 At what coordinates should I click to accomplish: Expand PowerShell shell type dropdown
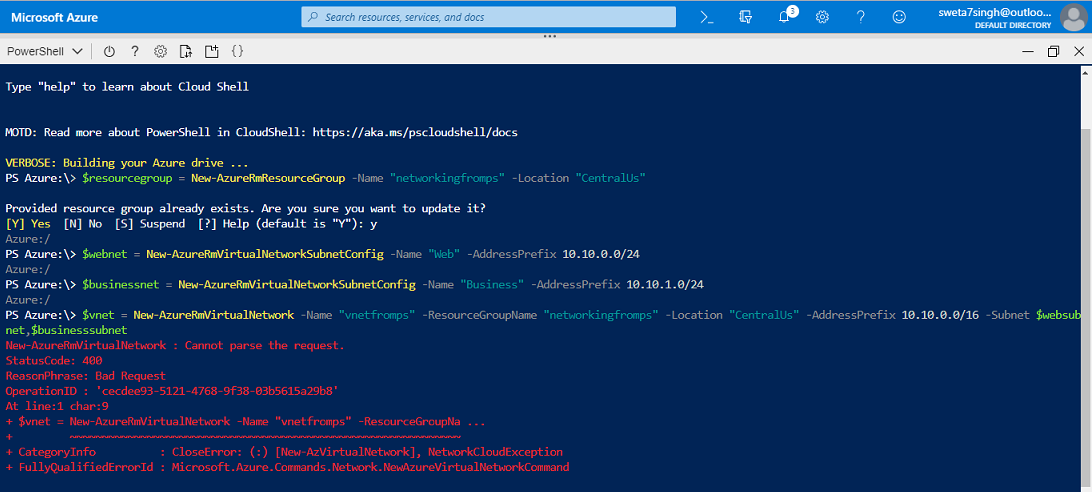tap(45, 51)
